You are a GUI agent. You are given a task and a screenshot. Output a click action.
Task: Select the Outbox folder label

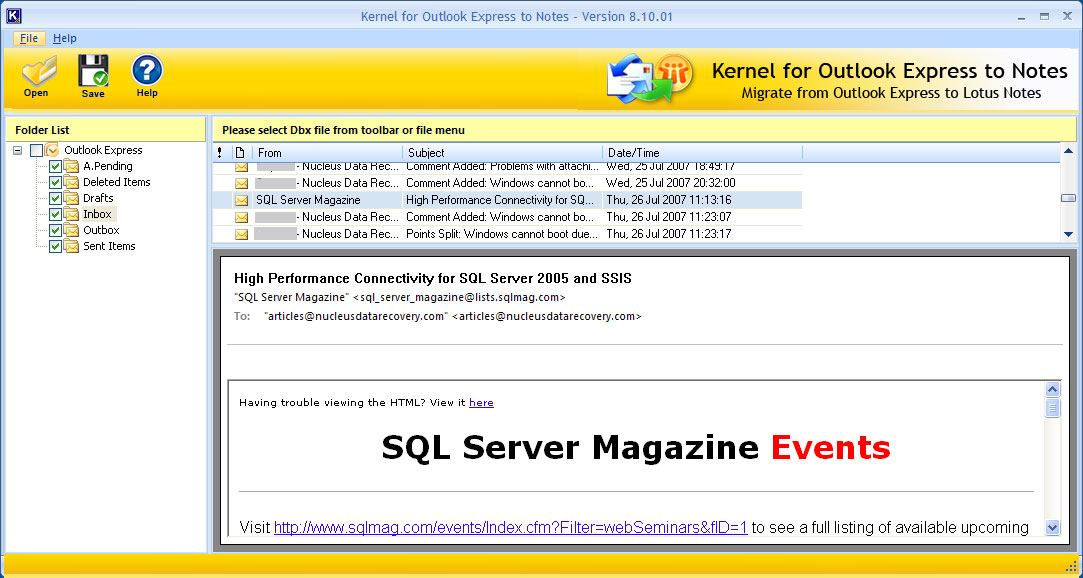[x=102, y=230]
